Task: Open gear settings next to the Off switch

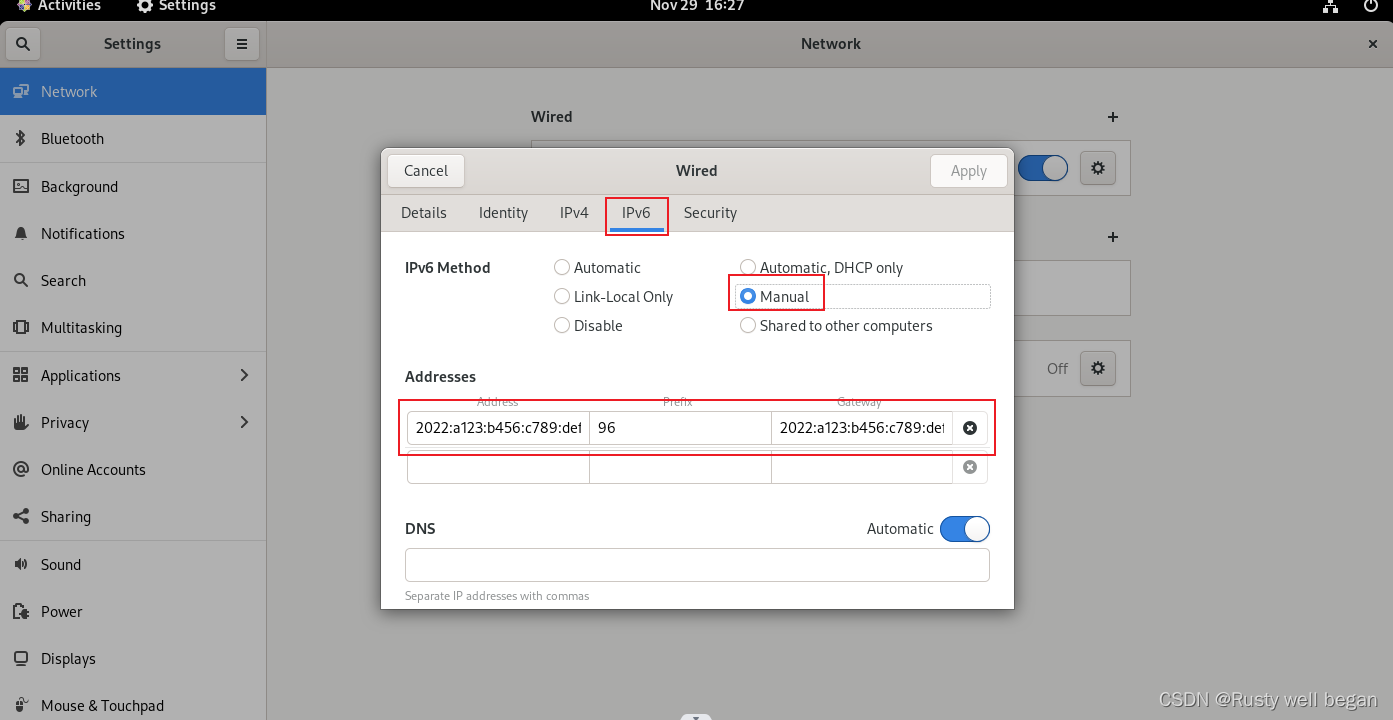Action: click(1098, 368)
